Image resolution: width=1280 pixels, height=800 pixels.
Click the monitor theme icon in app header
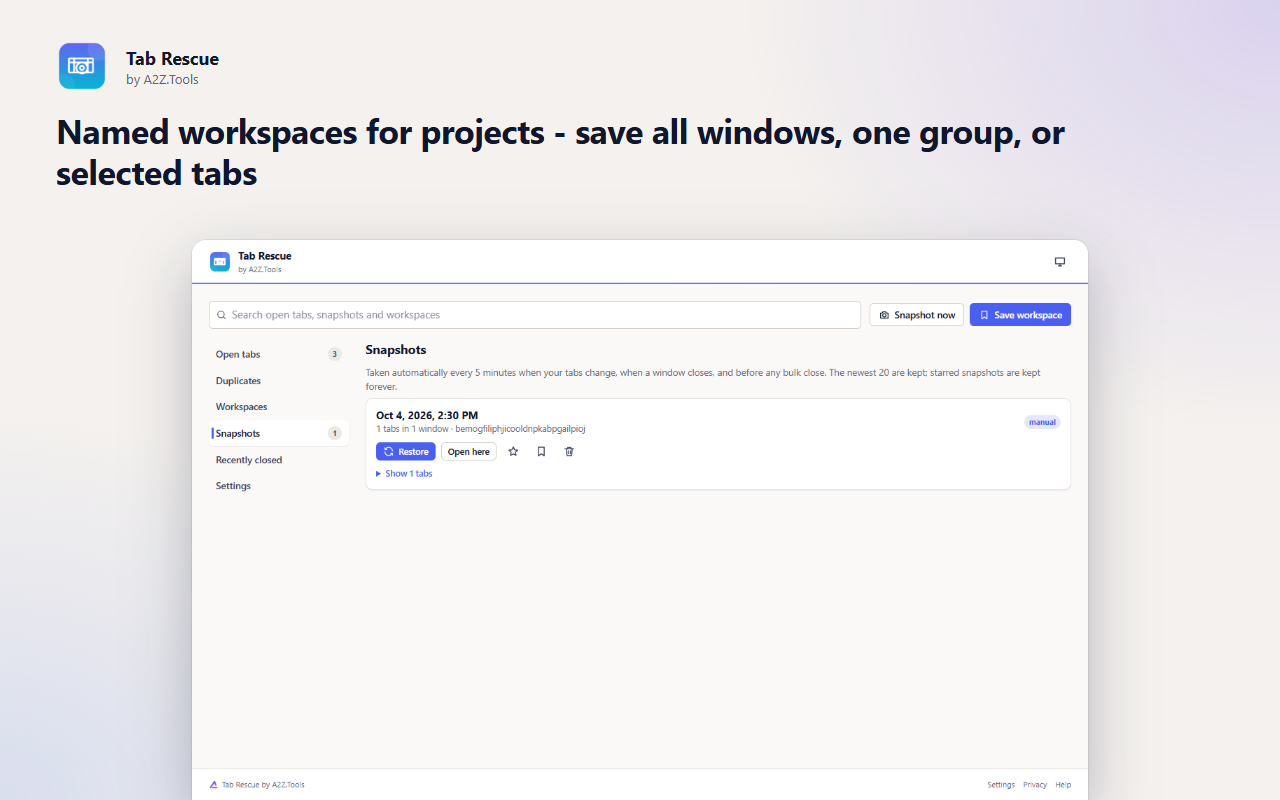(x=1060, y=262)
